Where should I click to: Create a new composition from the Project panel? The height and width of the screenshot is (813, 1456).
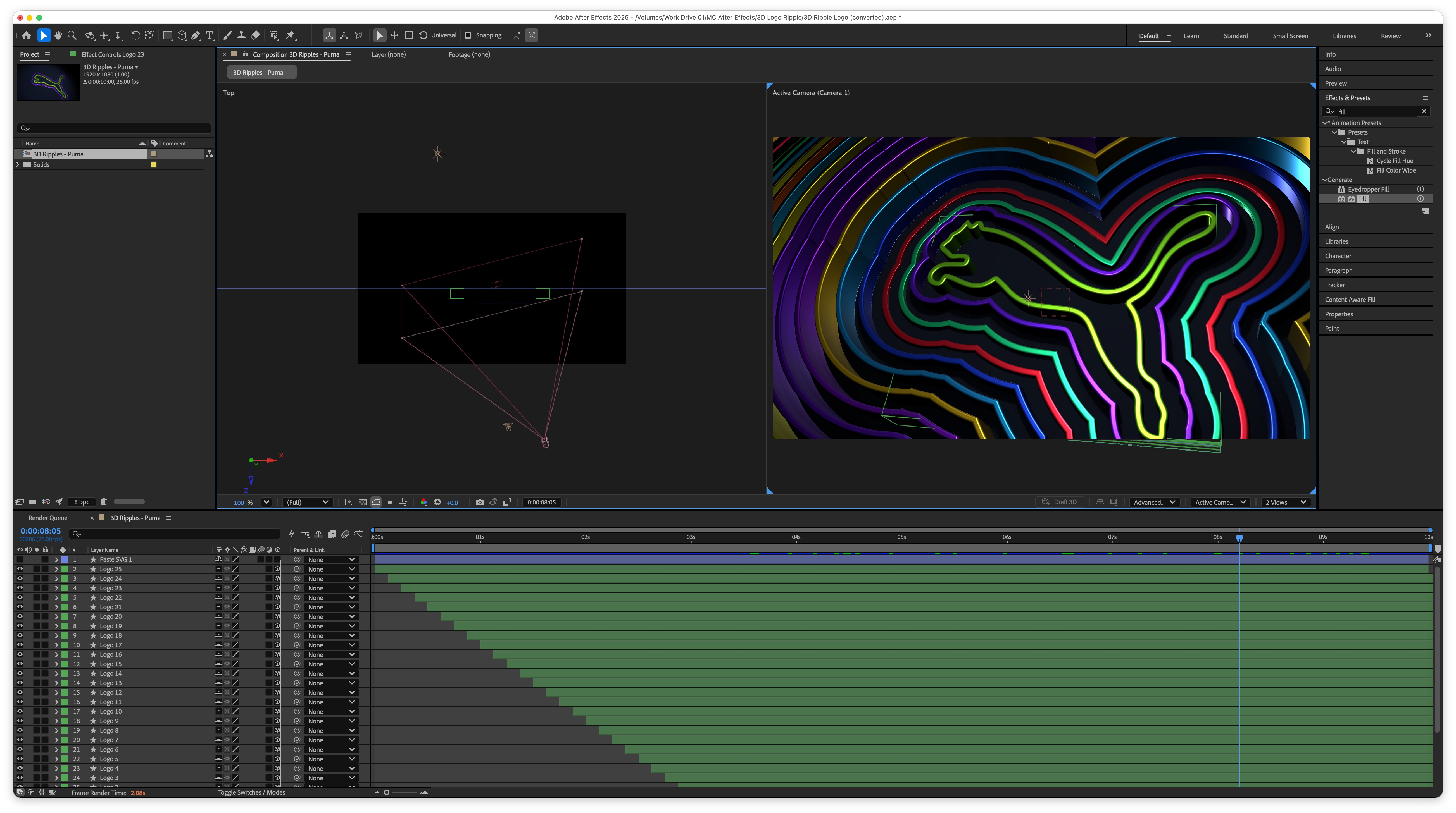click(46, 502)
